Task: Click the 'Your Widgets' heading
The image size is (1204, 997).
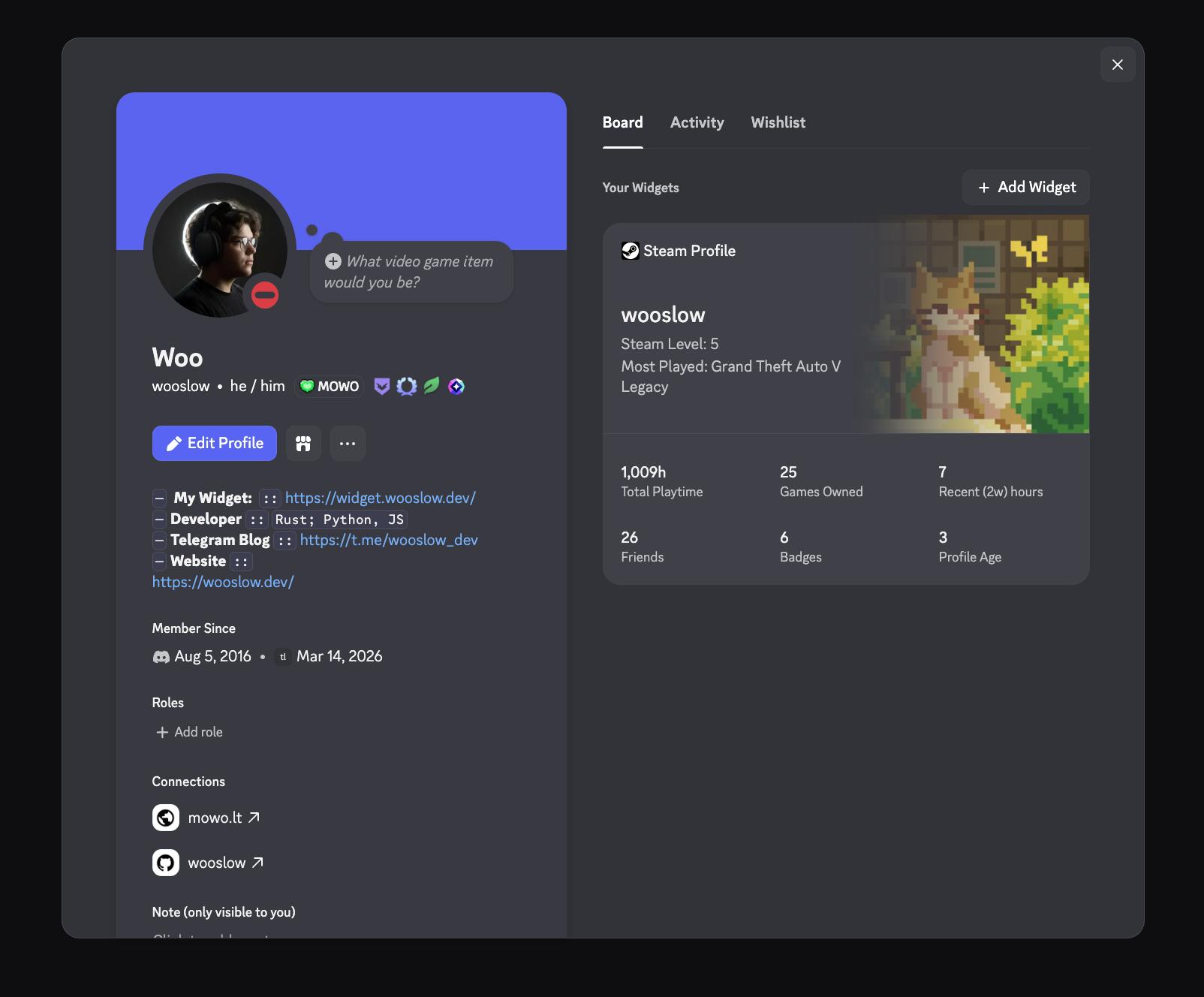Action: [x=640, y=188]
